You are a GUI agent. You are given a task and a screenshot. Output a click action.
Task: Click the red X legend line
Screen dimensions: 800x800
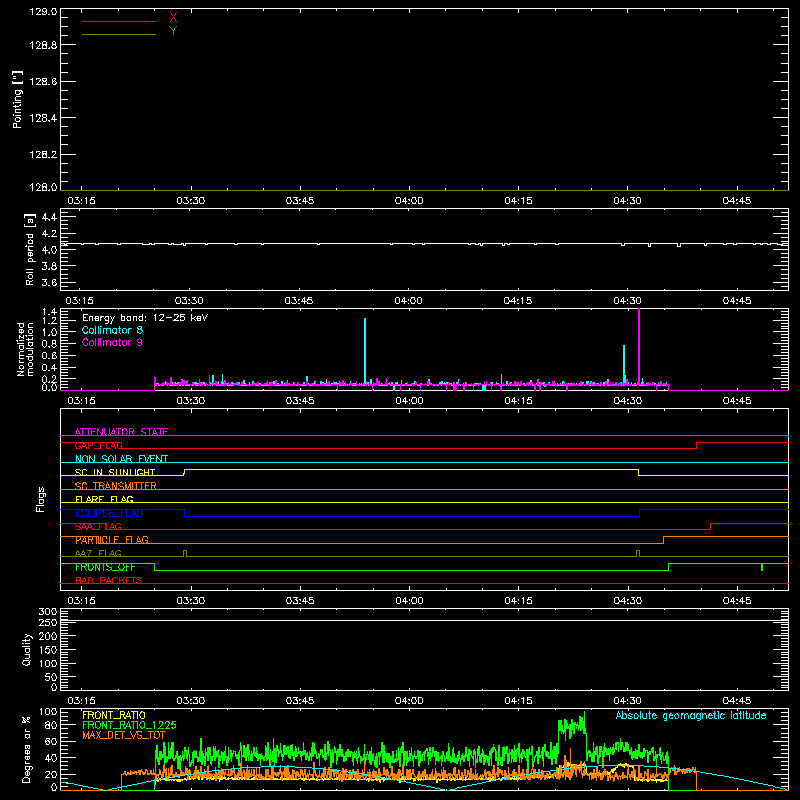point(118,21)
